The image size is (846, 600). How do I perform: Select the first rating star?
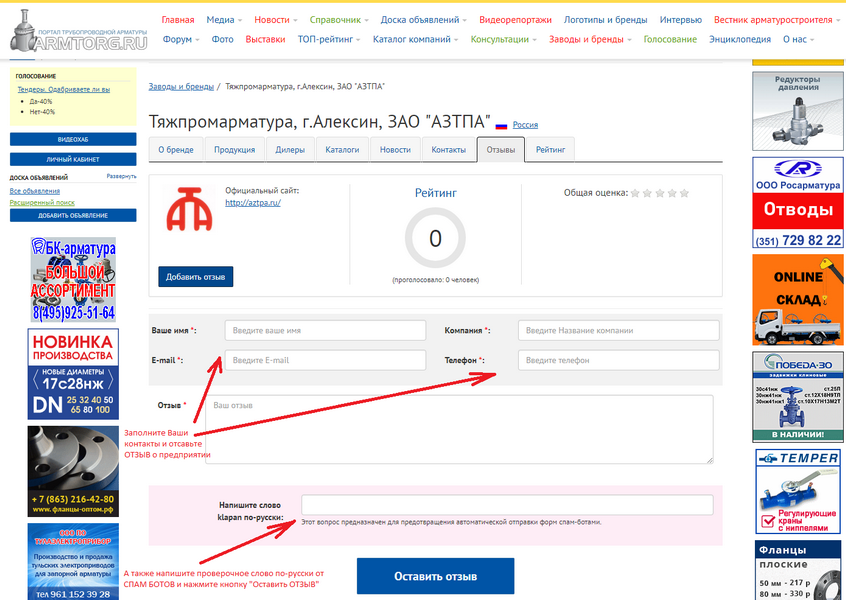click(635, 193)
